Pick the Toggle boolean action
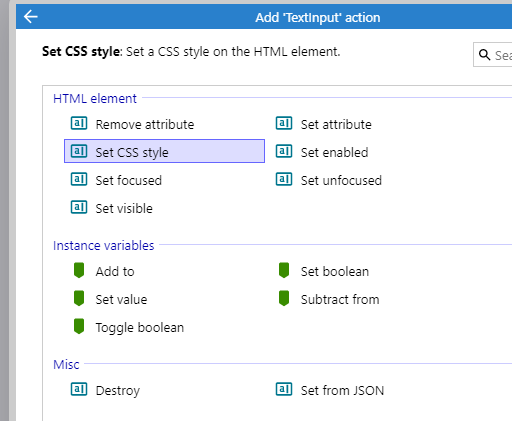The width and height of the screenshot is (512, 421). pyautogui.click(x=140, y=328)
